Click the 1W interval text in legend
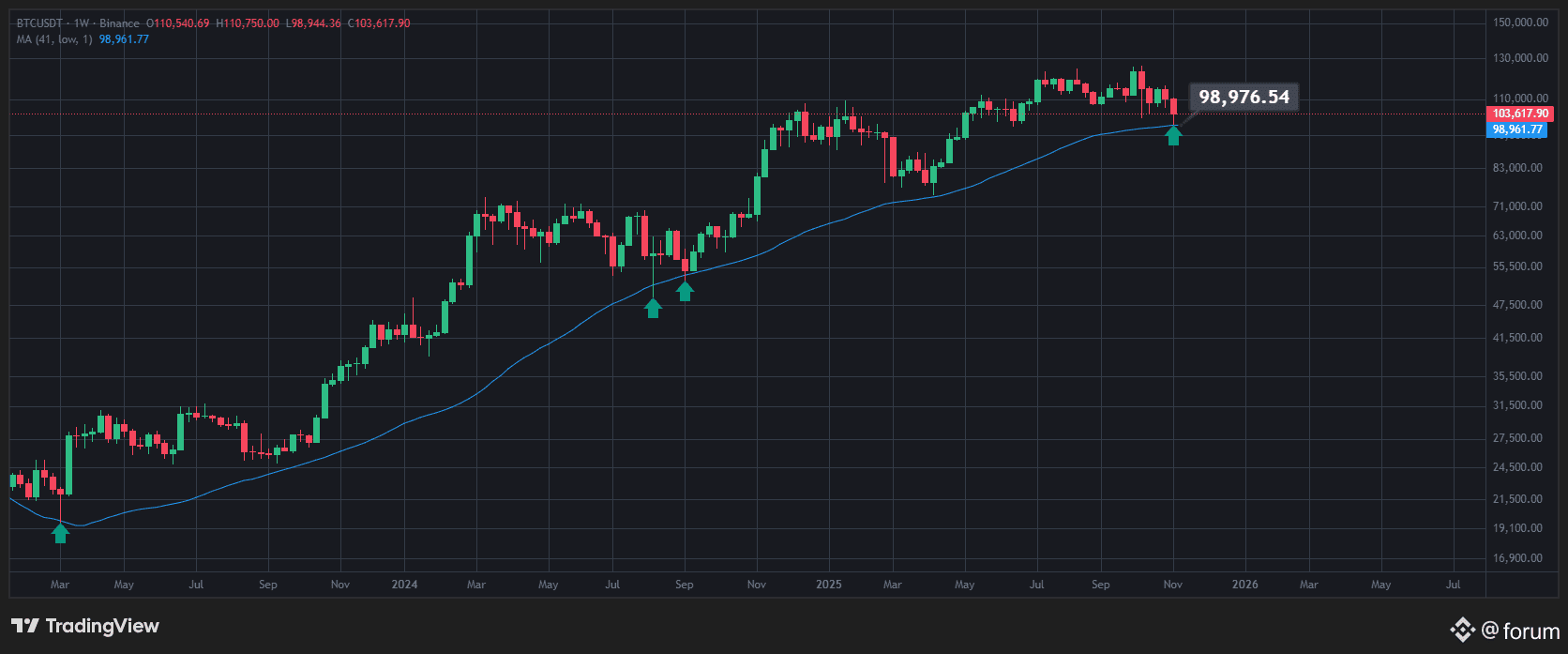 coord(80,23)
